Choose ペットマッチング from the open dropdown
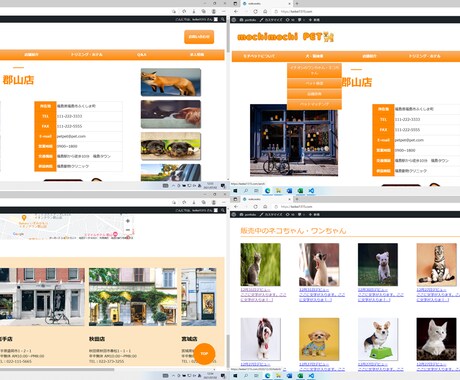Screen dimensions: 460x380 tap(314, 104)
